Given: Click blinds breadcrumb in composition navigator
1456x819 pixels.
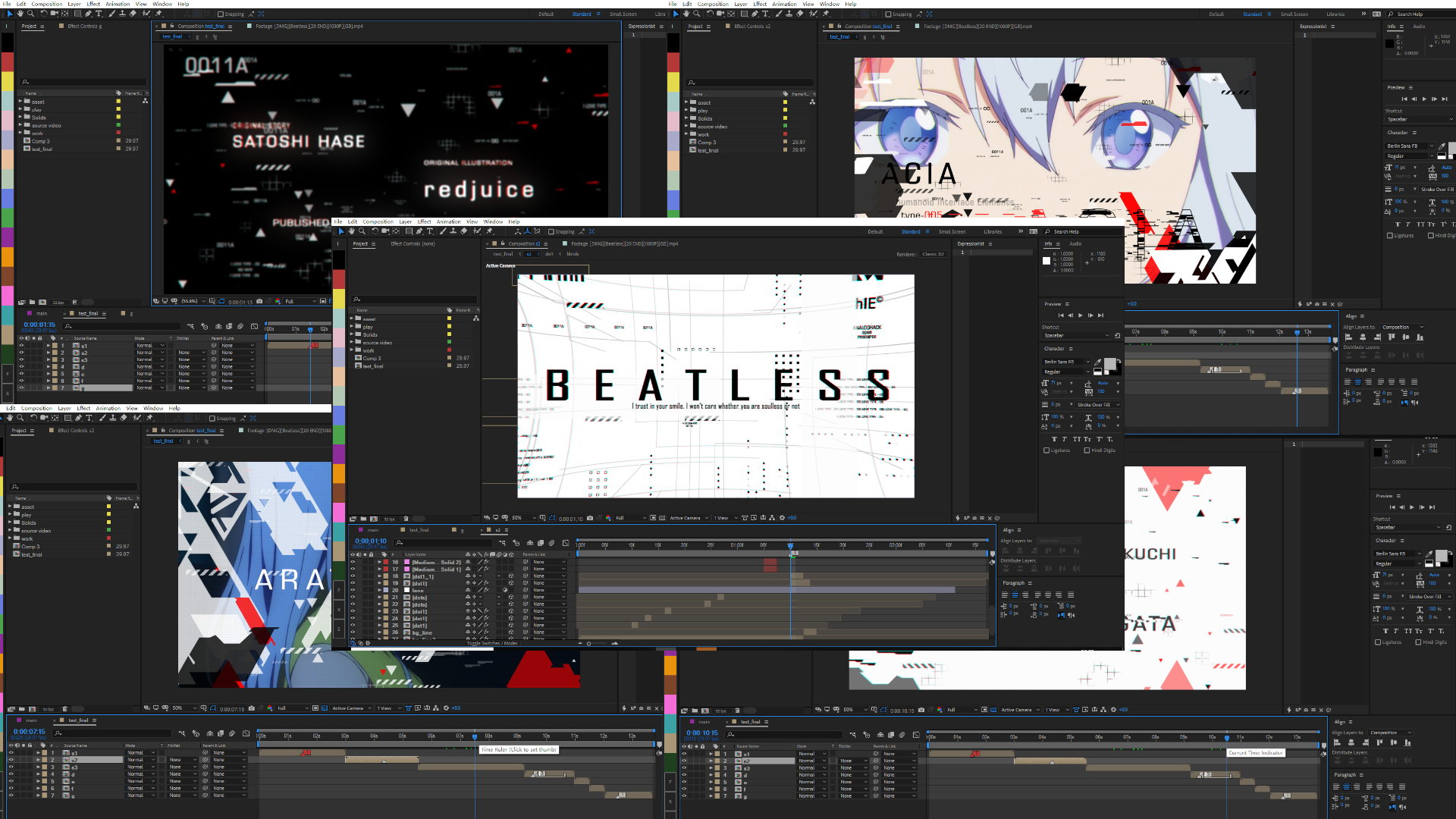Looking at the screenshot, I should tap(573, 254).
